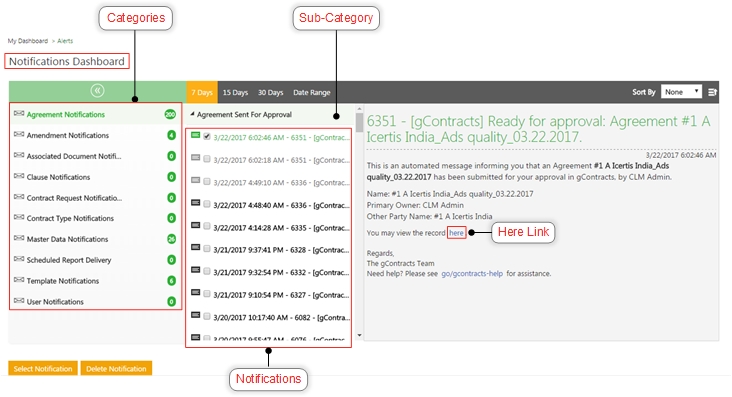Switch to the 30 Days tab
732x397 pixels.
[271, 92]
